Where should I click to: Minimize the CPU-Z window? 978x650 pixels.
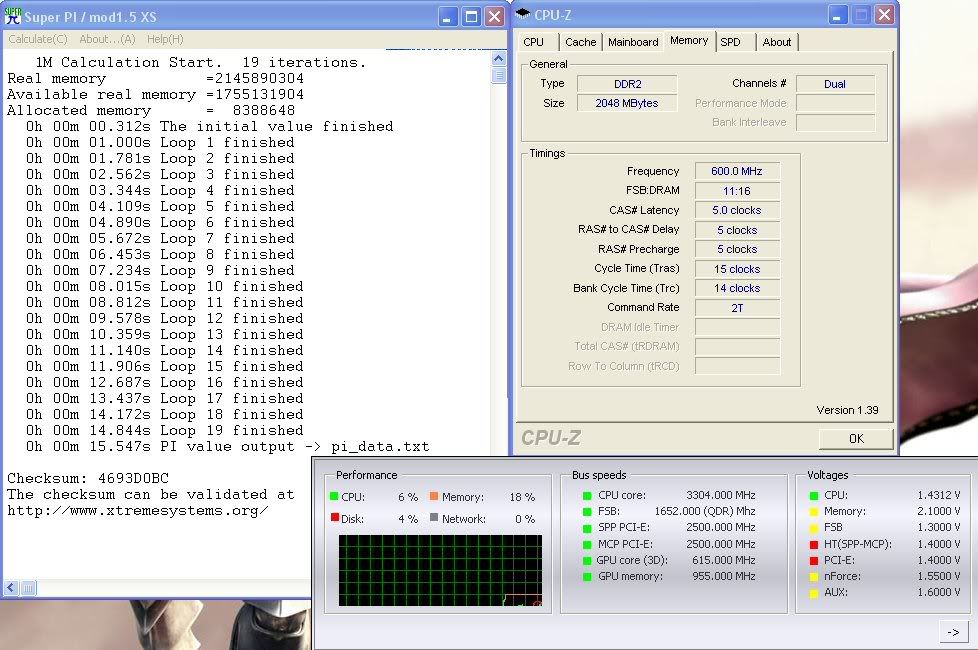pos(838,15)
